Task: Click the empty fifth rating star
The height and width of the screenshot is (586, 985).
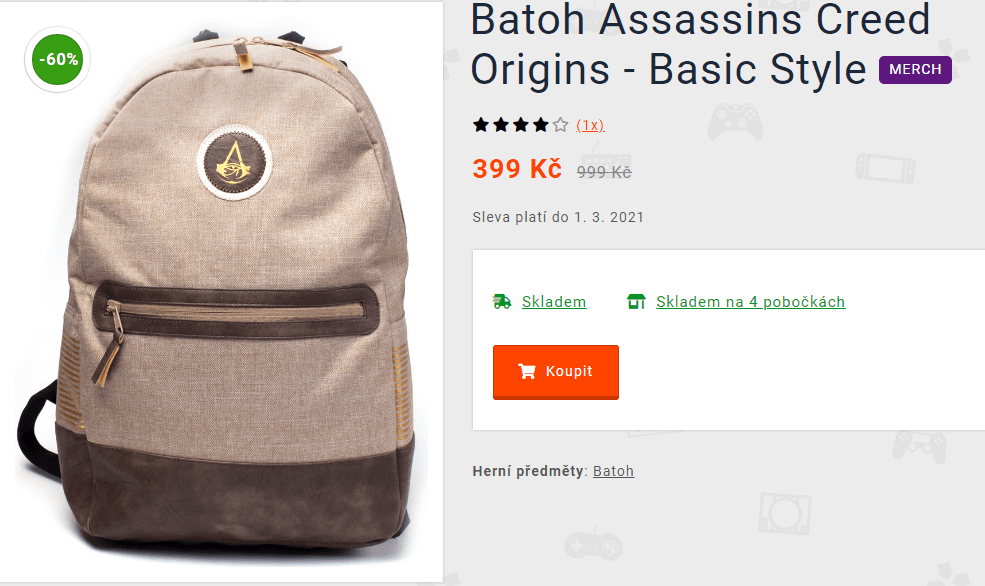Action: [x=560, y=125]
